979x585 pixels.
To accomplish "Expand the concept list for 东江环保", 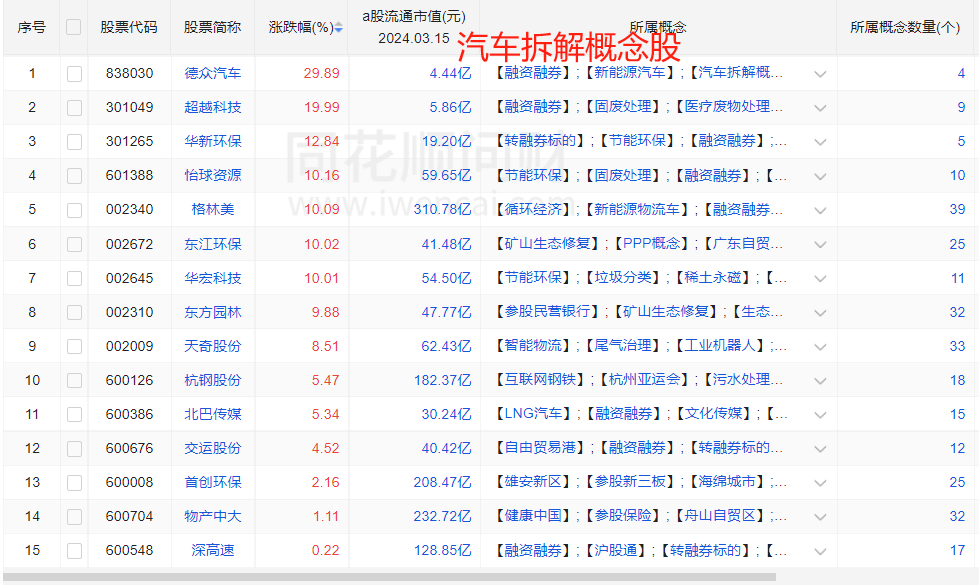I will (x=820, y=242).
